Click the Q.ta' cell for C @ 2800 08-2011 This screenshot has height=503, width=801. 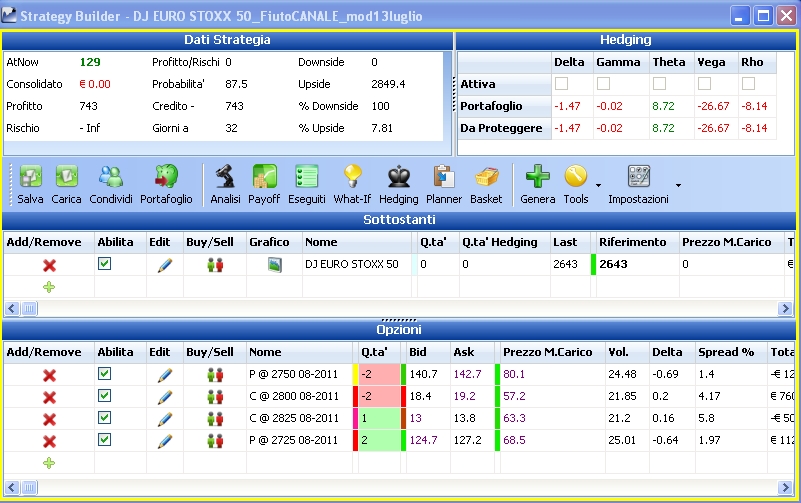(x=379, y=396)
